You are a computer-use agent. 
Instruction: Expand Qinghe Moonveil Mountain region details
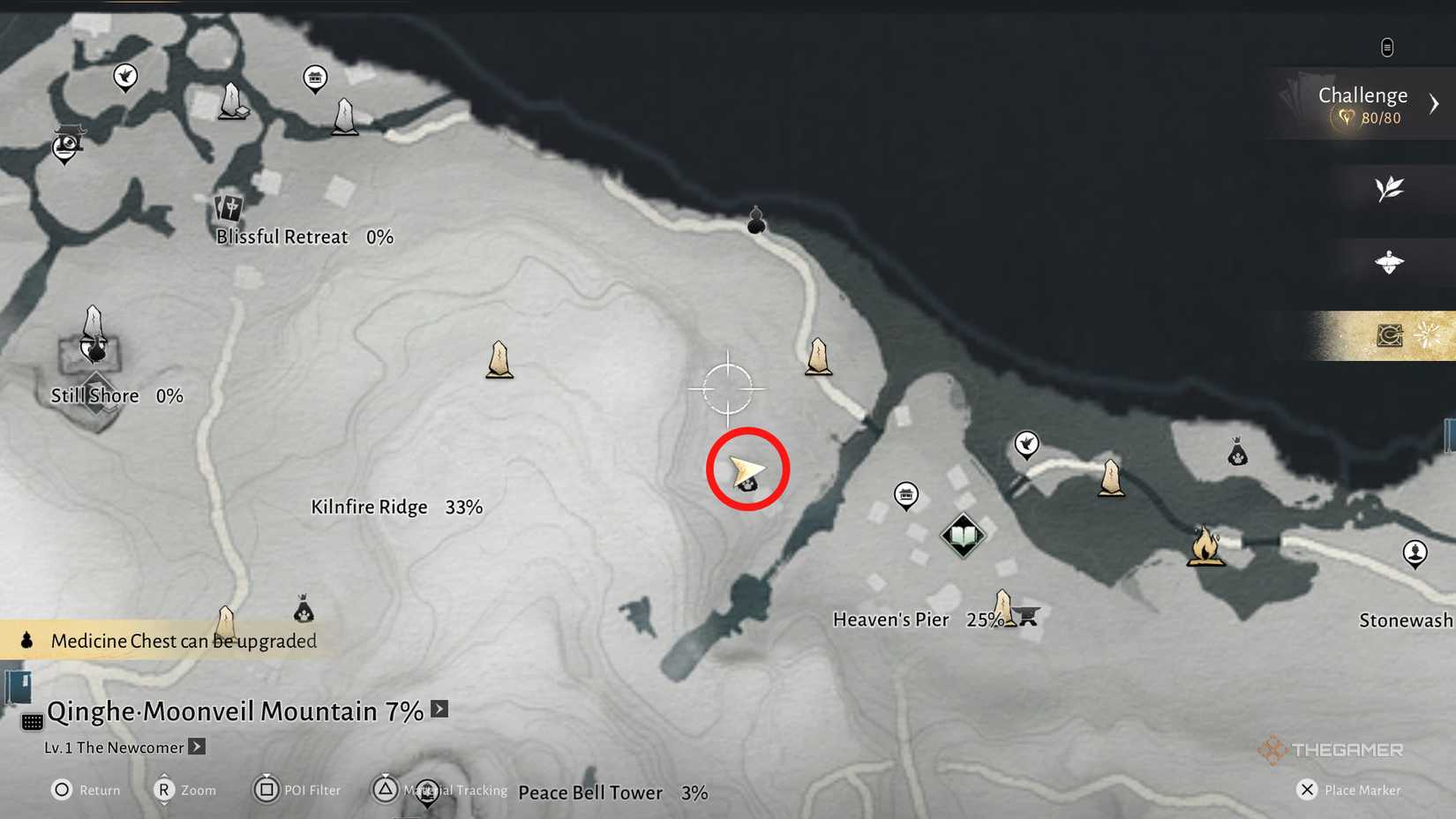439,709
